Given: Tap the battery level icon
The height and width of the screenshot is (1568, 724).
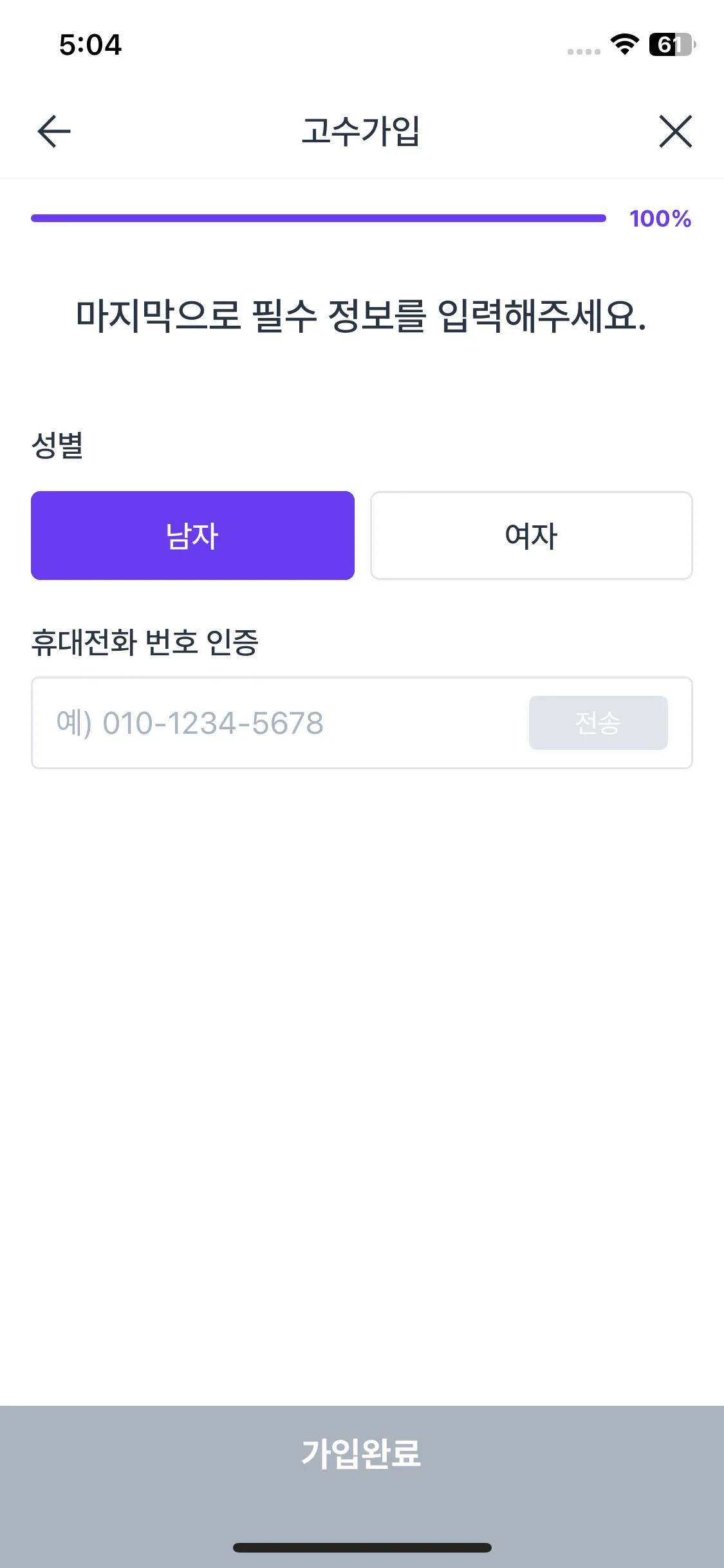Looking at the screenshot, I should click(x=672, y=44).
